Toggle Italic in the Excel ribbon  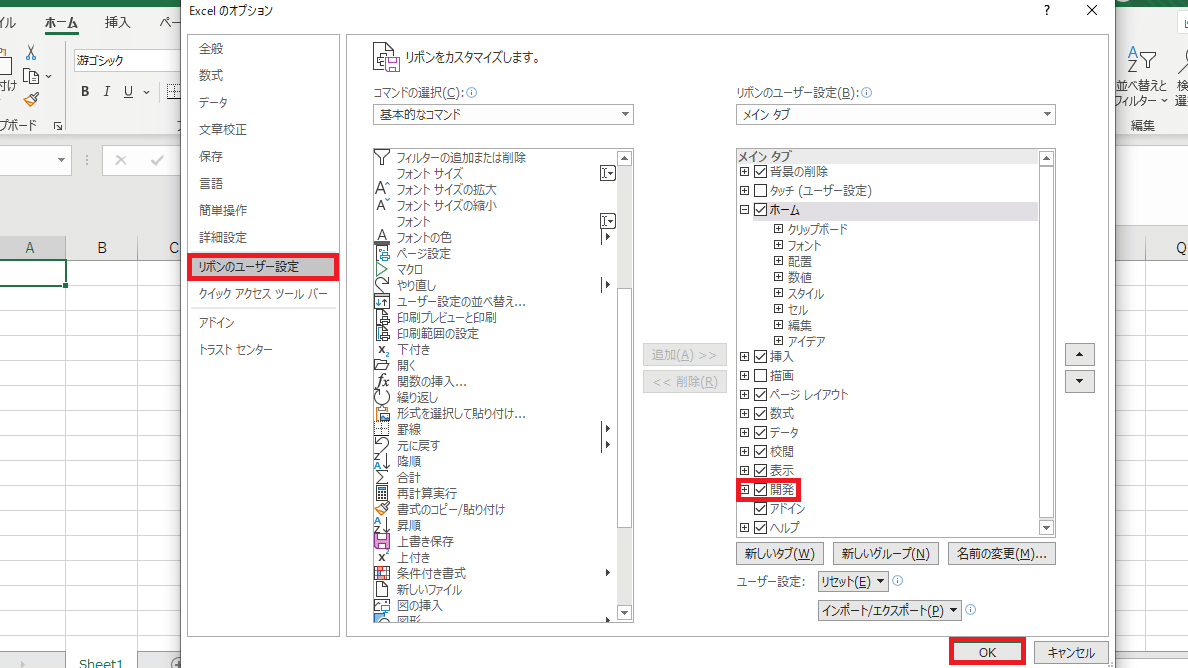click(x=107, y=92)
